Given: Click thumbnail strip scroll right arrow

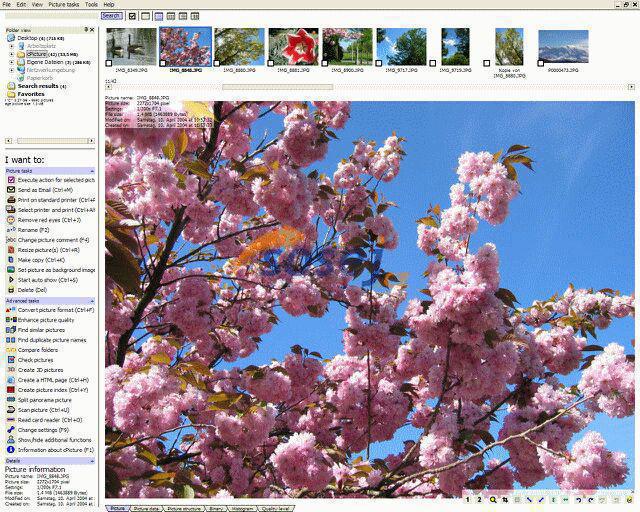Looking at the screenshot, I should 631,87.
